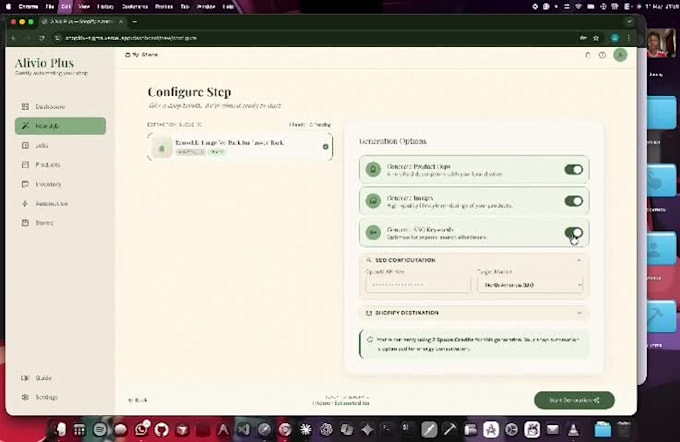
Task: Click the New Job wand icon
Action: (x=25, y=126)
